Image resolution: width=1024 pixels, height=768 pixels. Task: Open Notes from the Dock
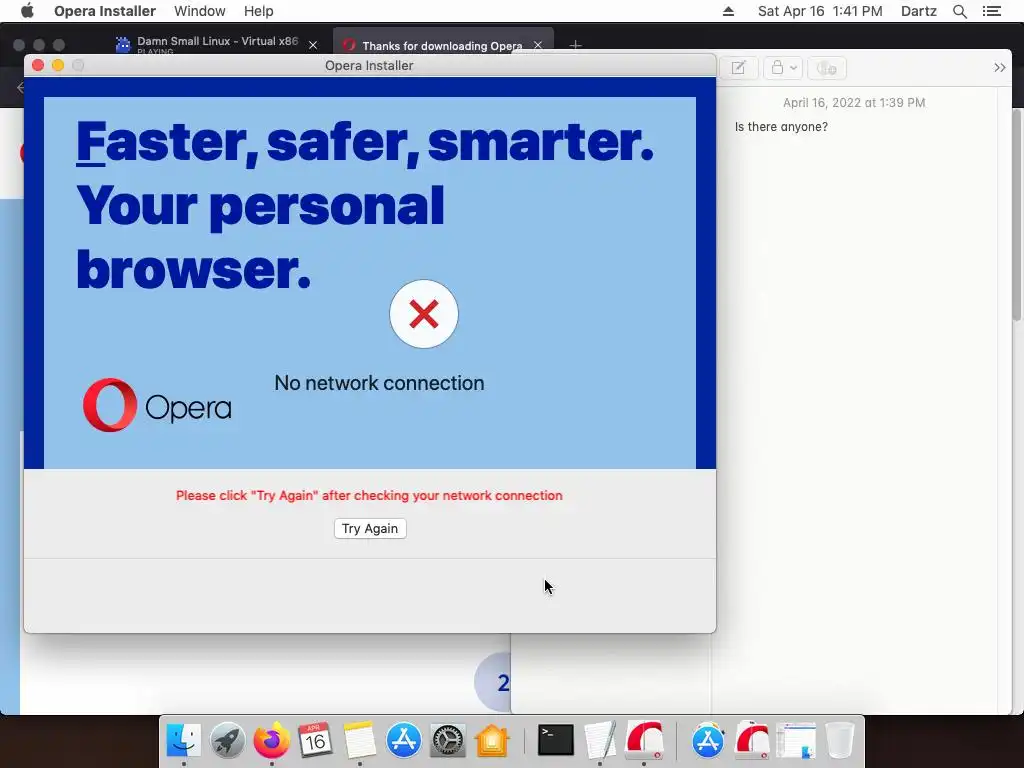[360, 740]
